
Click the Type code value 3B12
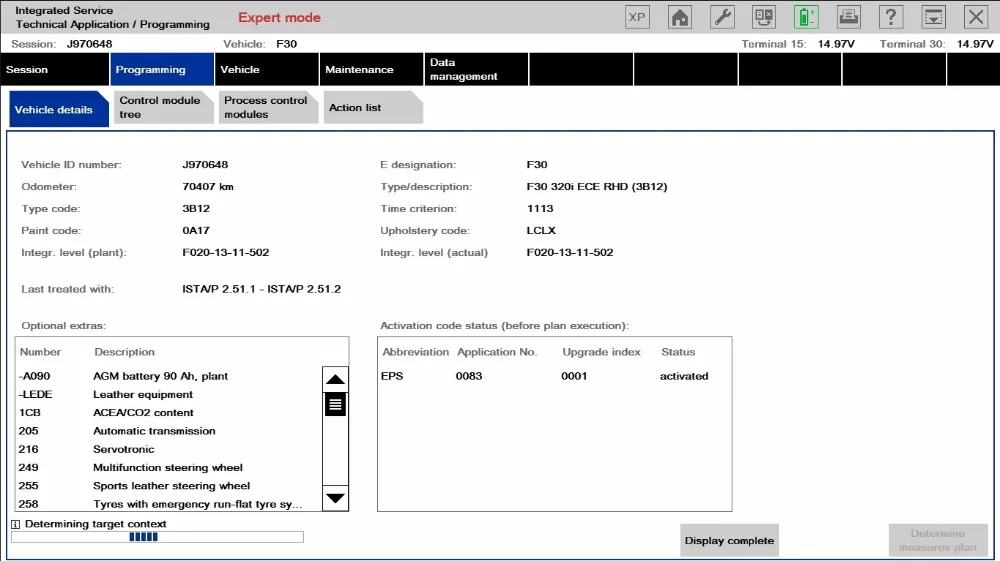196,208
